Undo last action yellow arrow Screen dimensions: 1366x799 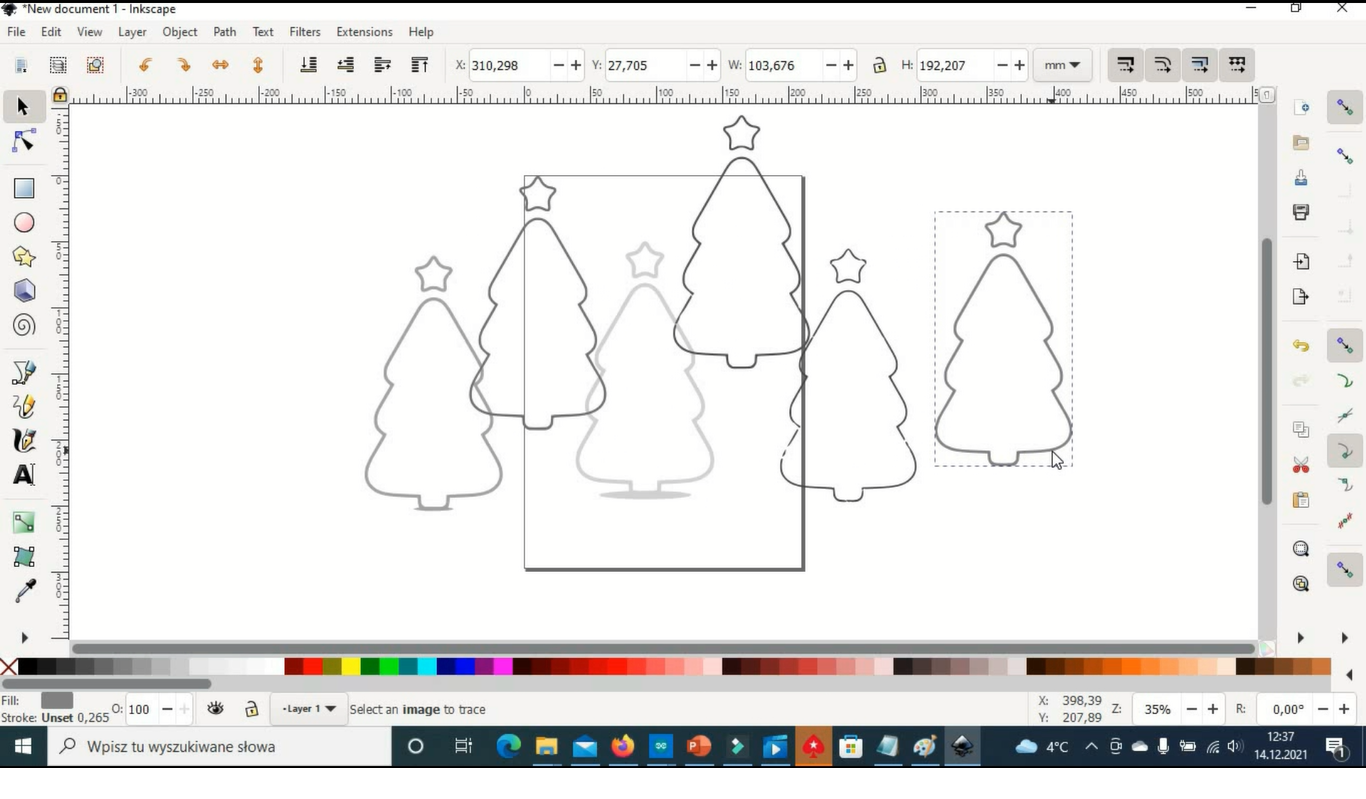(1301, 346)
